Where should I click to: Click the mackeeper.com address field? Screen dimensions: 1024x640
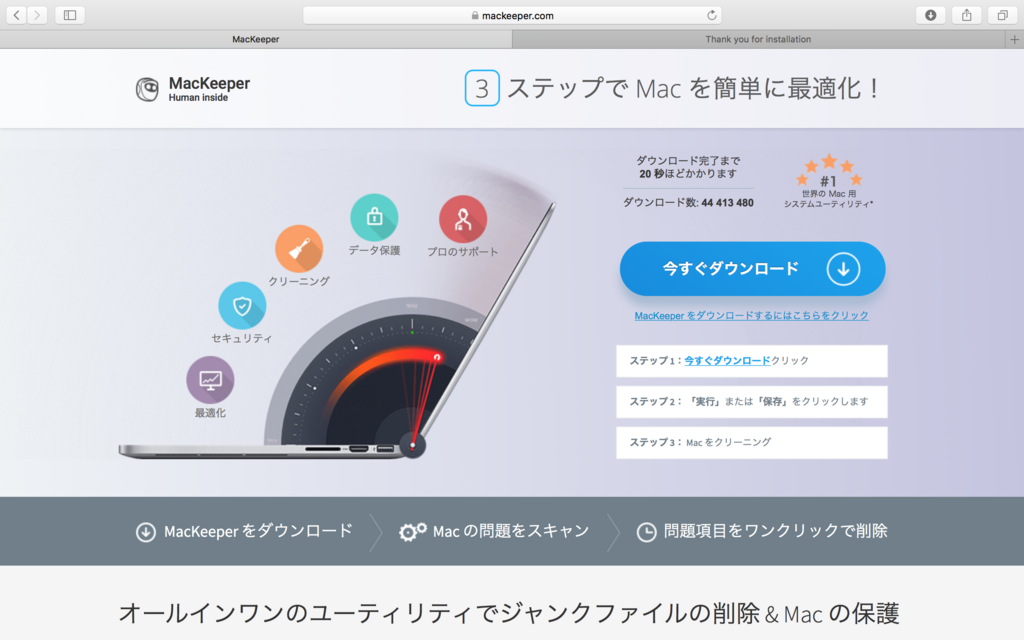click(513, 15)
